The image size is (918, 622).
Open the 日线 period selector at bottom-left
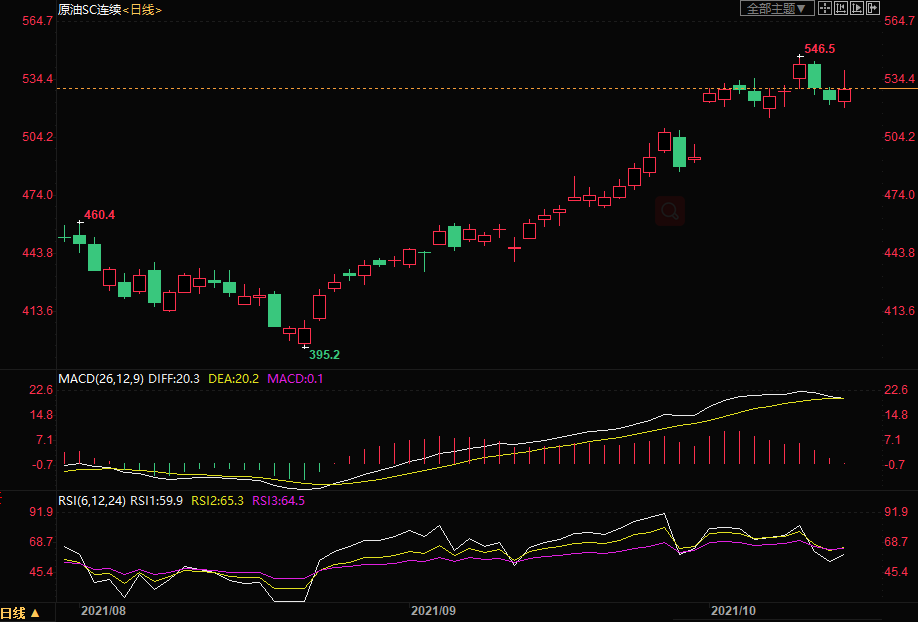tap(20, 613)
